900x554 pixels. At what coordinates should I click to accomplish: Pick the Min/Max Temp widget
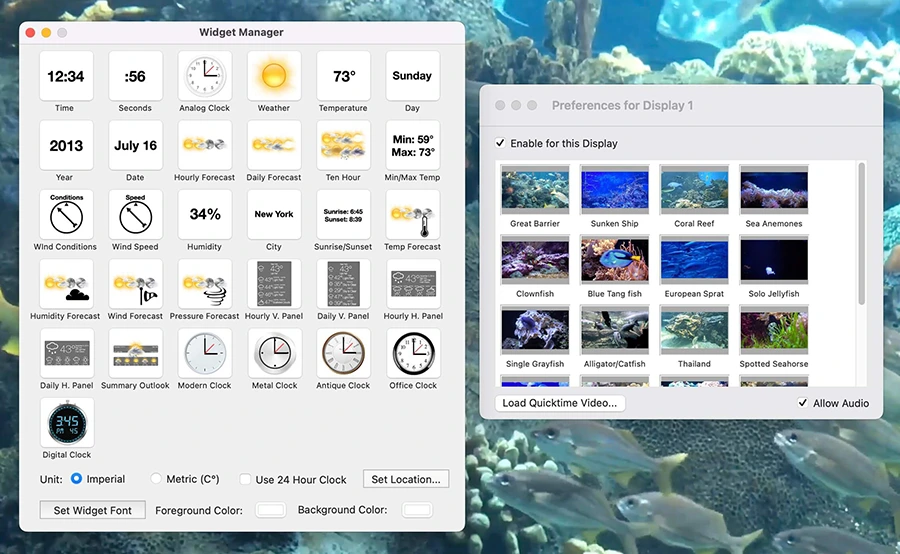412,145
